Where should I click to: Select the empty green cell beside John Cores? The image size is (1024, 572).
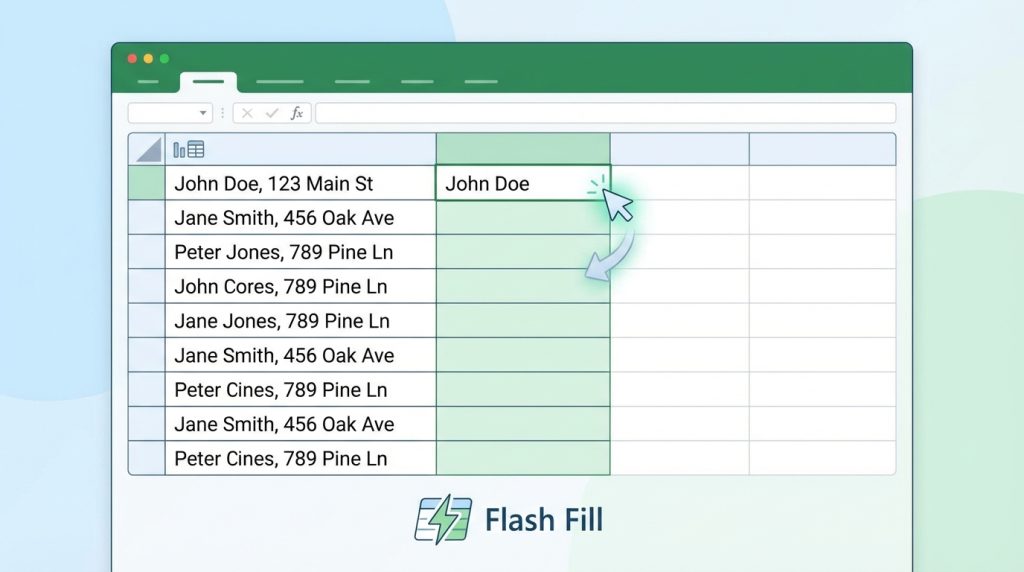523,286
